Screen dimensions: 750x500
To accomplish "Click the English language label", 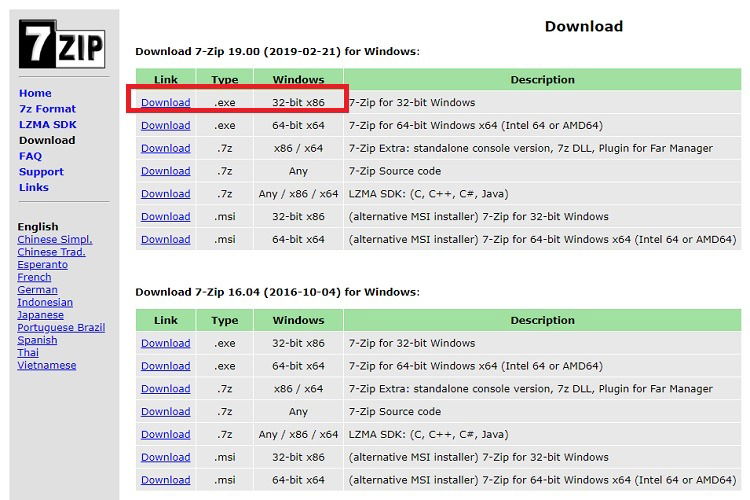I will click(x=38, y=227).
